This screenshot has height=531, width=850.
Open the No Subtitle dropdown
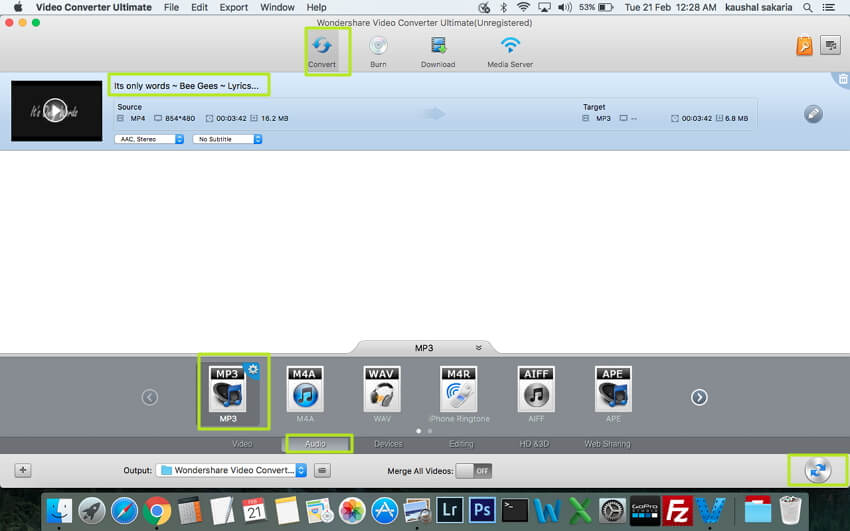[x=227, y=139]
